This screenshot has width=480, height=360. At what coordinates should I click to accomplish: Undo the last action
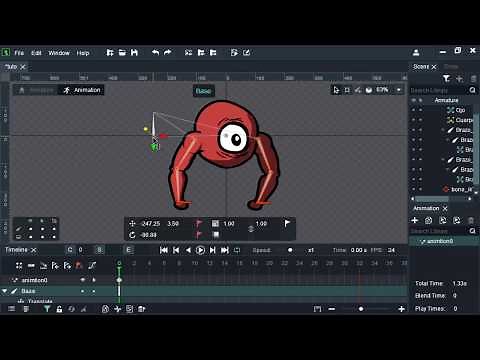(x=155, y=52)
